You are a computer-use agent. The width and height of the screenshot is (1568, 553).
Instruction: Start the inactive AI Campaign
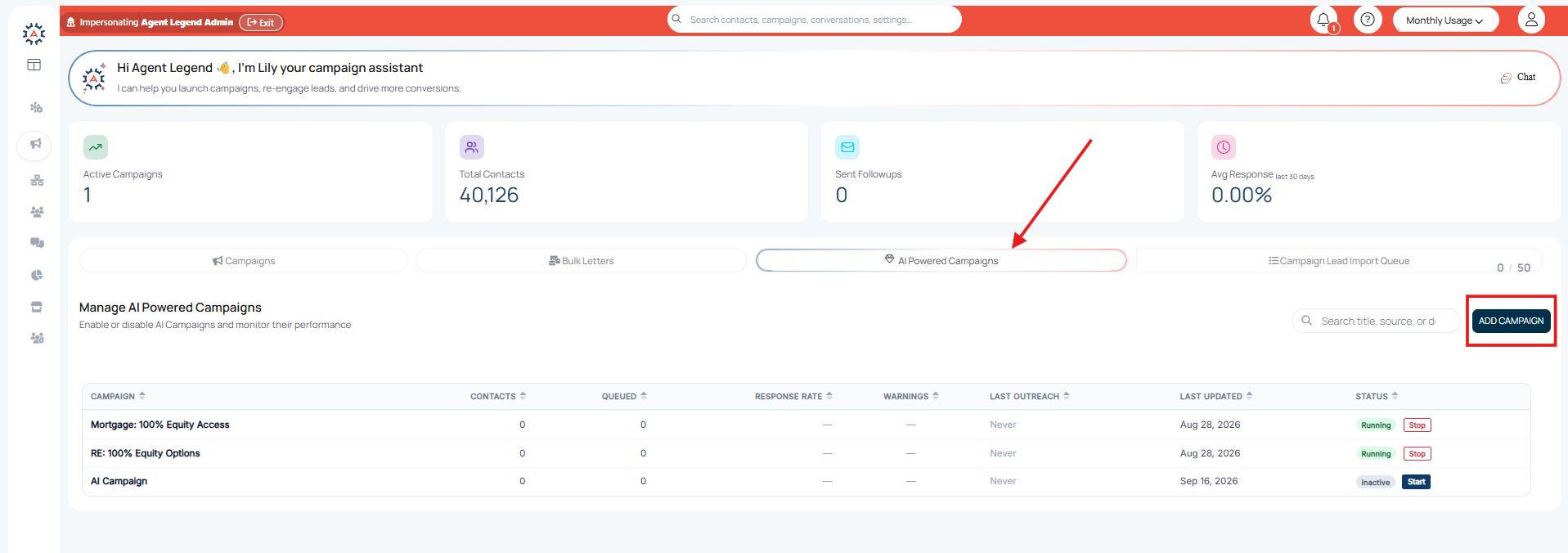[1417, 482]
